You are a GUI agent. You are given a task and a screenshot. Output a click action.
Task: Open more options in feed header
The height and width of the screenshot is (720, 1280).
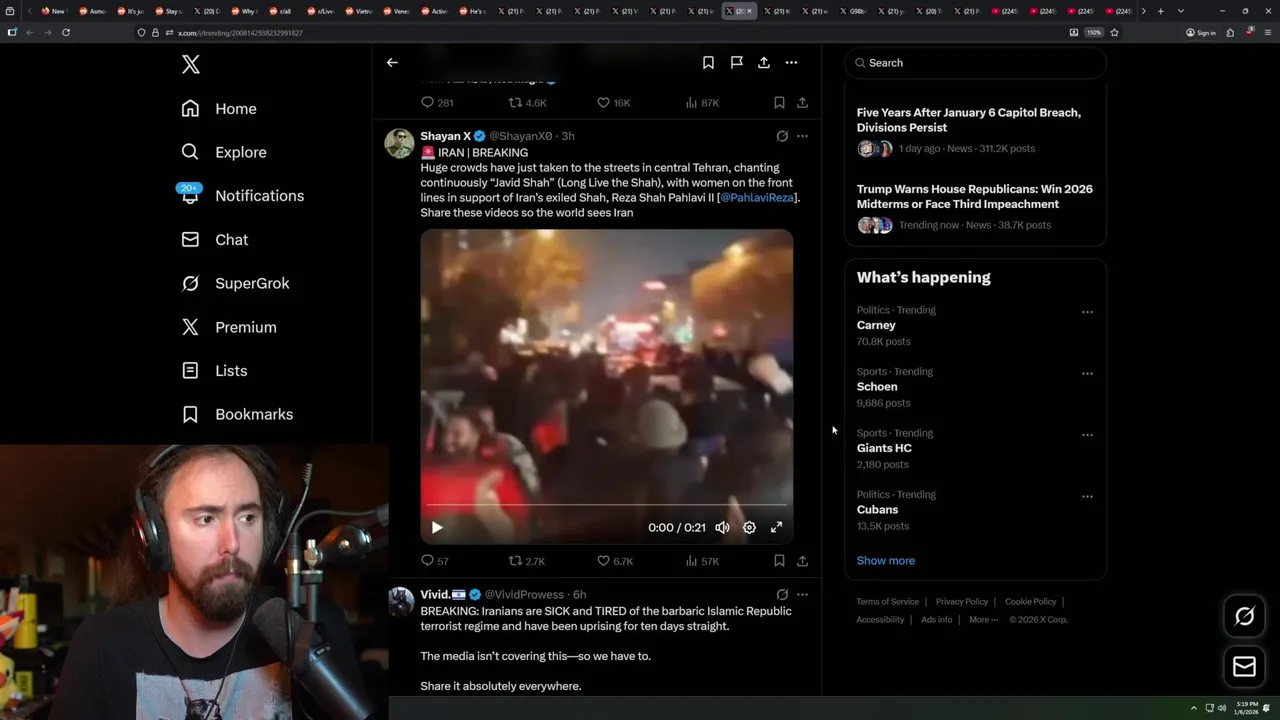[791, 62]
